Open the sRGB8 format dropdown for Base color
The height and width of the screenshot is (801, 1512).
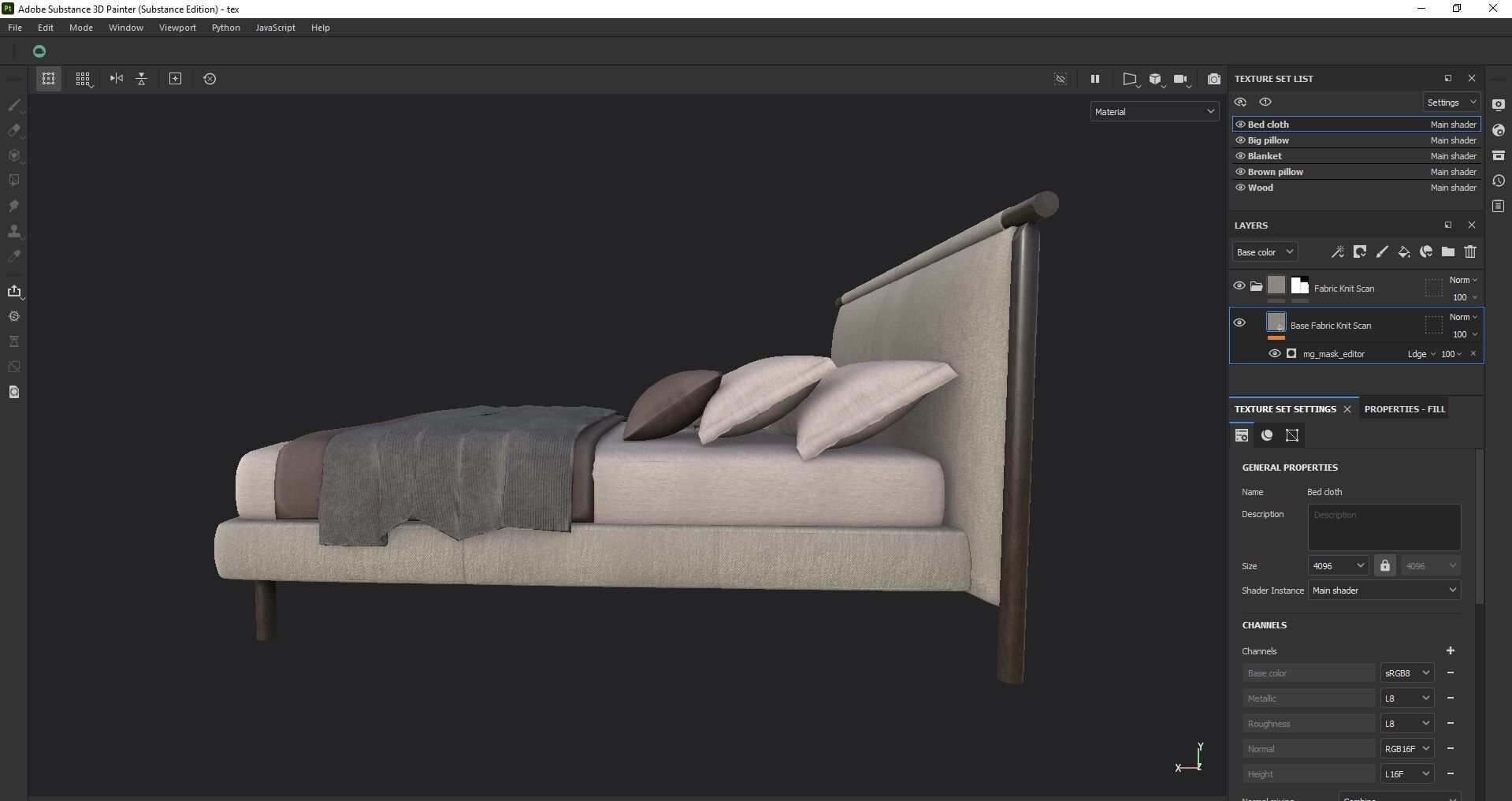(x=1406, y=673)
